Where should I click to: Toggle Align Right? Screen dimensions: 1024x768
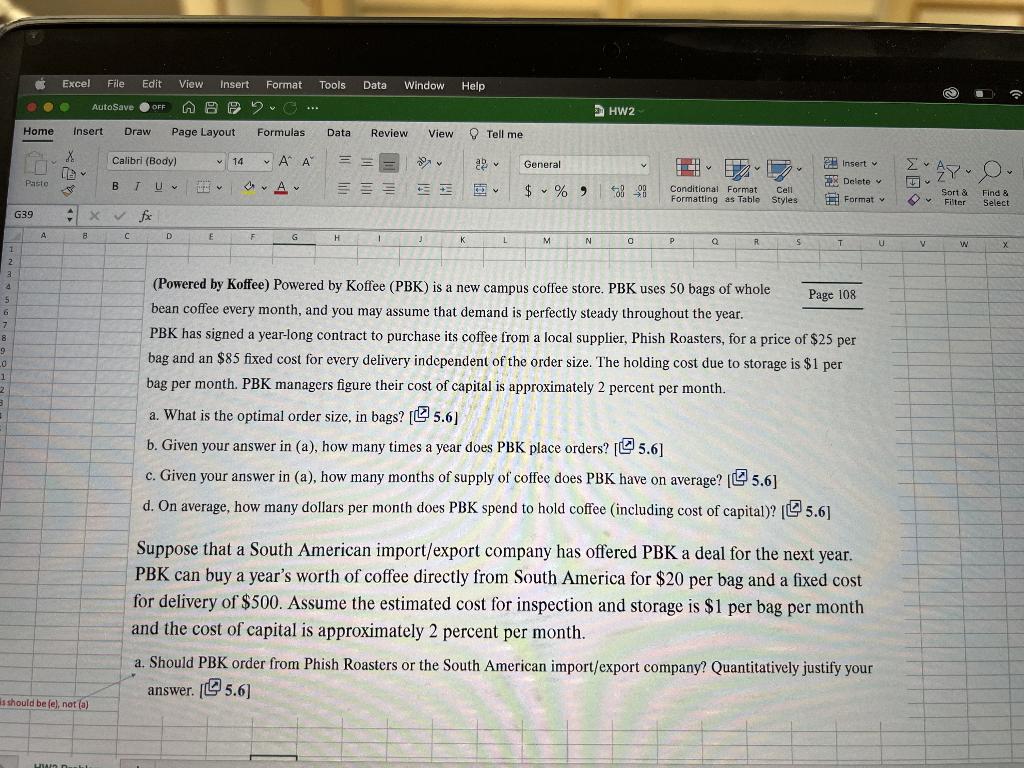(x=389, y=189)
